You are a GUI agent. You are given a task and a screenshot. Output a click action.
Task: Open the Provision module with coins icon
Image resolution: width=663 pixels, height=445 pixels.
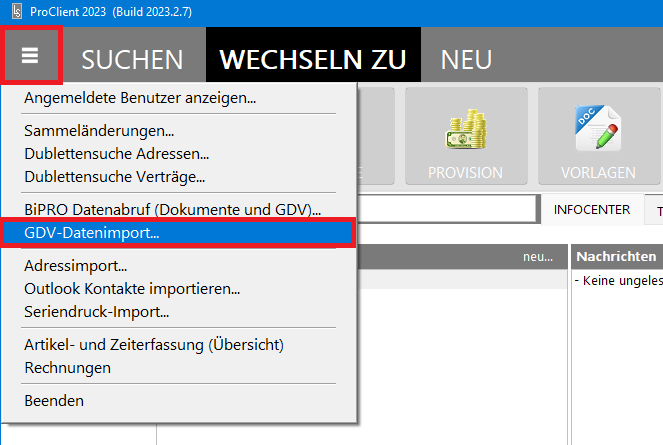(x=465, y=137)
